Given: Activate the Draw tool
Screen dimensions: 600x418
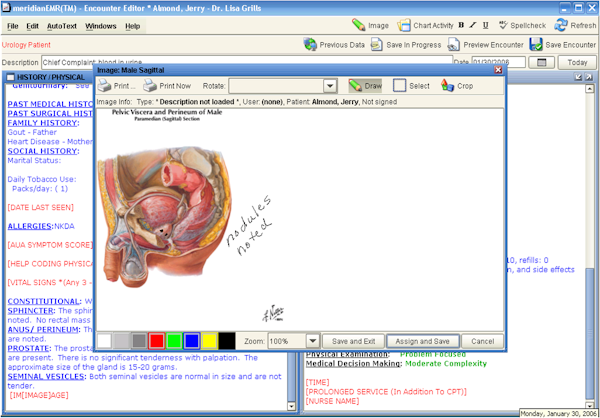Looking at the screenshot, I should point(365,86).
